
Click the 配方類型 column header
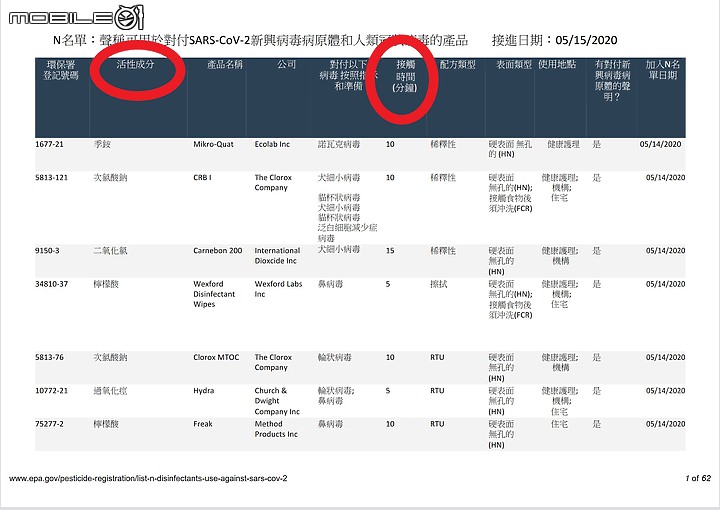coord(457,64)
